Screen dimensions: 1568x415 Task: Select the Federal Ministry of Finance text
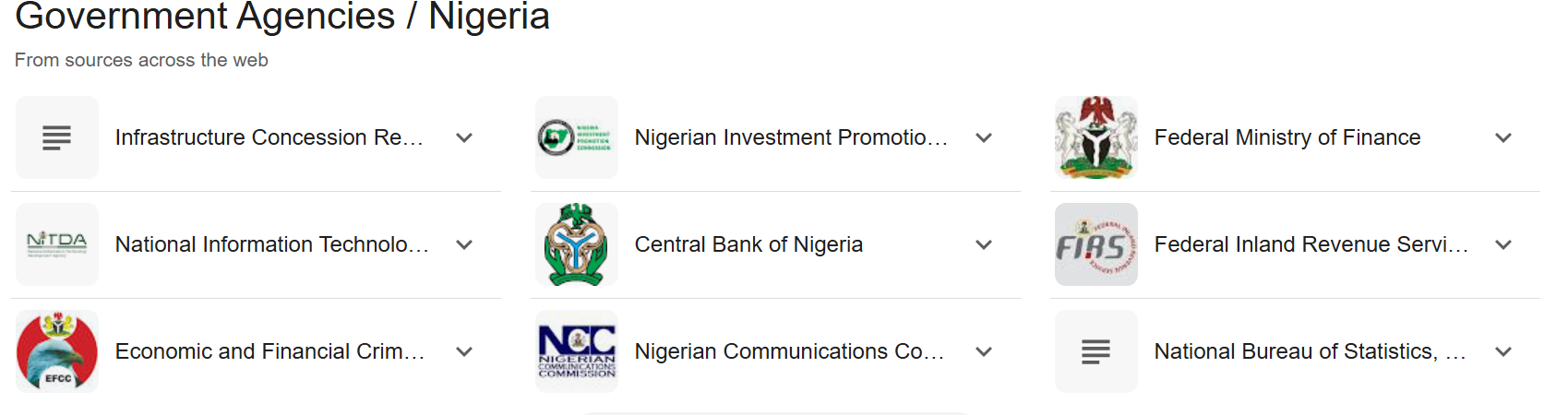(1287, 137)
